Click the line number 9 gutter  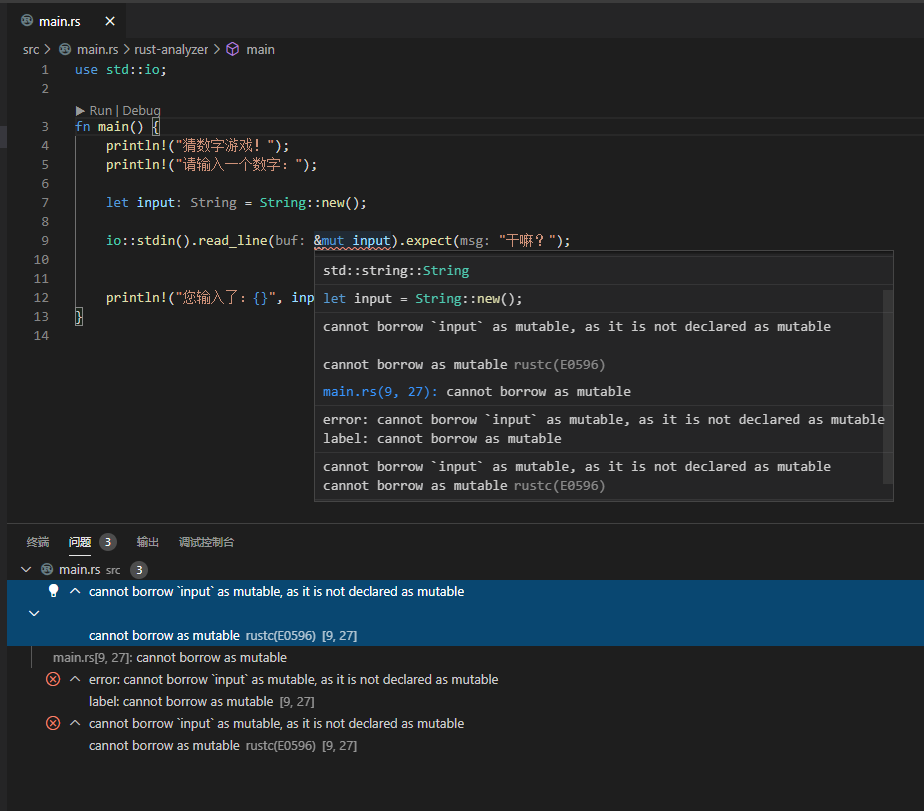(45, 240)
